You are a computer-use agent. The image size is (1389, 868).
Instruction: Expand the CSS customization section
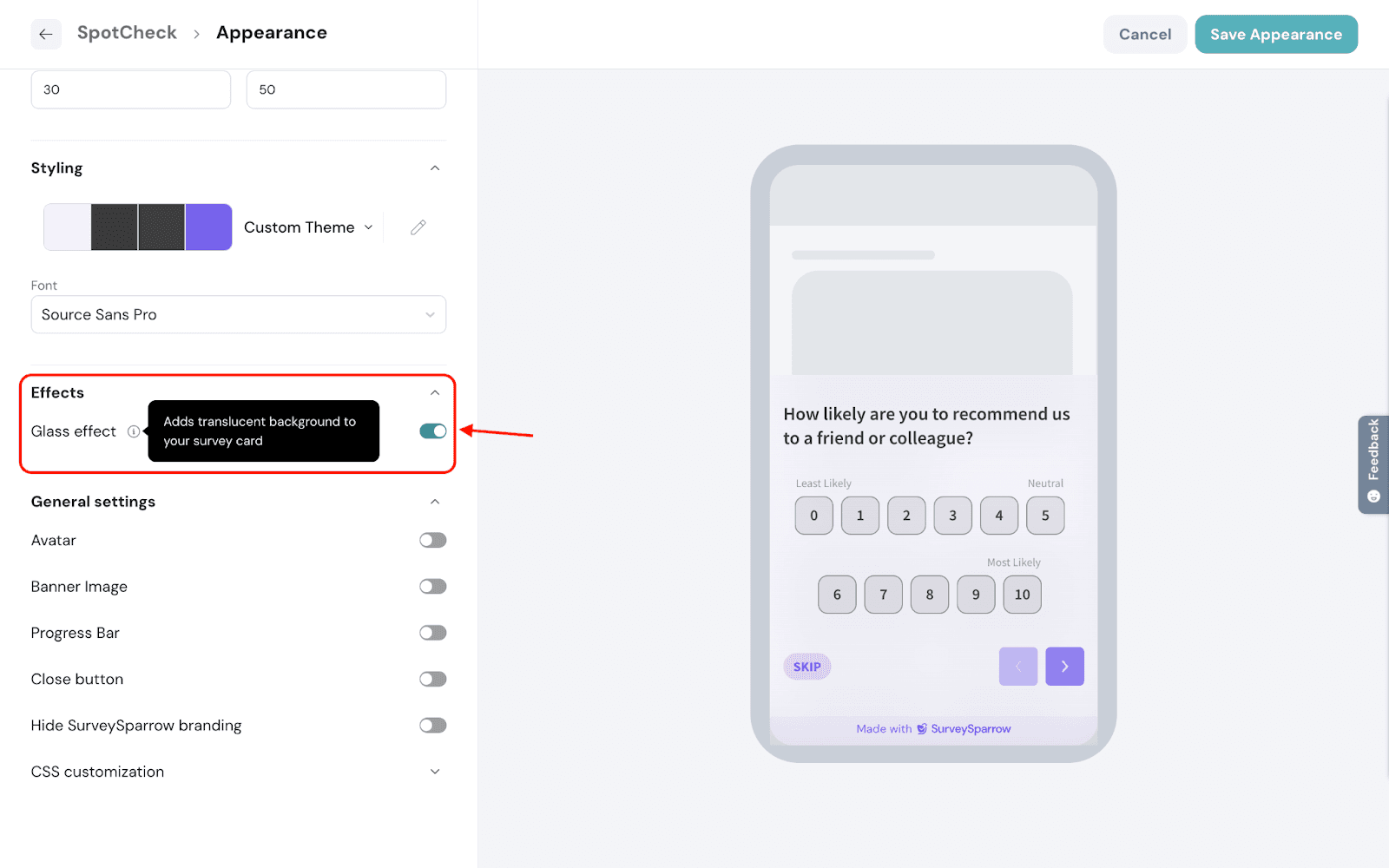[x=435, y=772]
